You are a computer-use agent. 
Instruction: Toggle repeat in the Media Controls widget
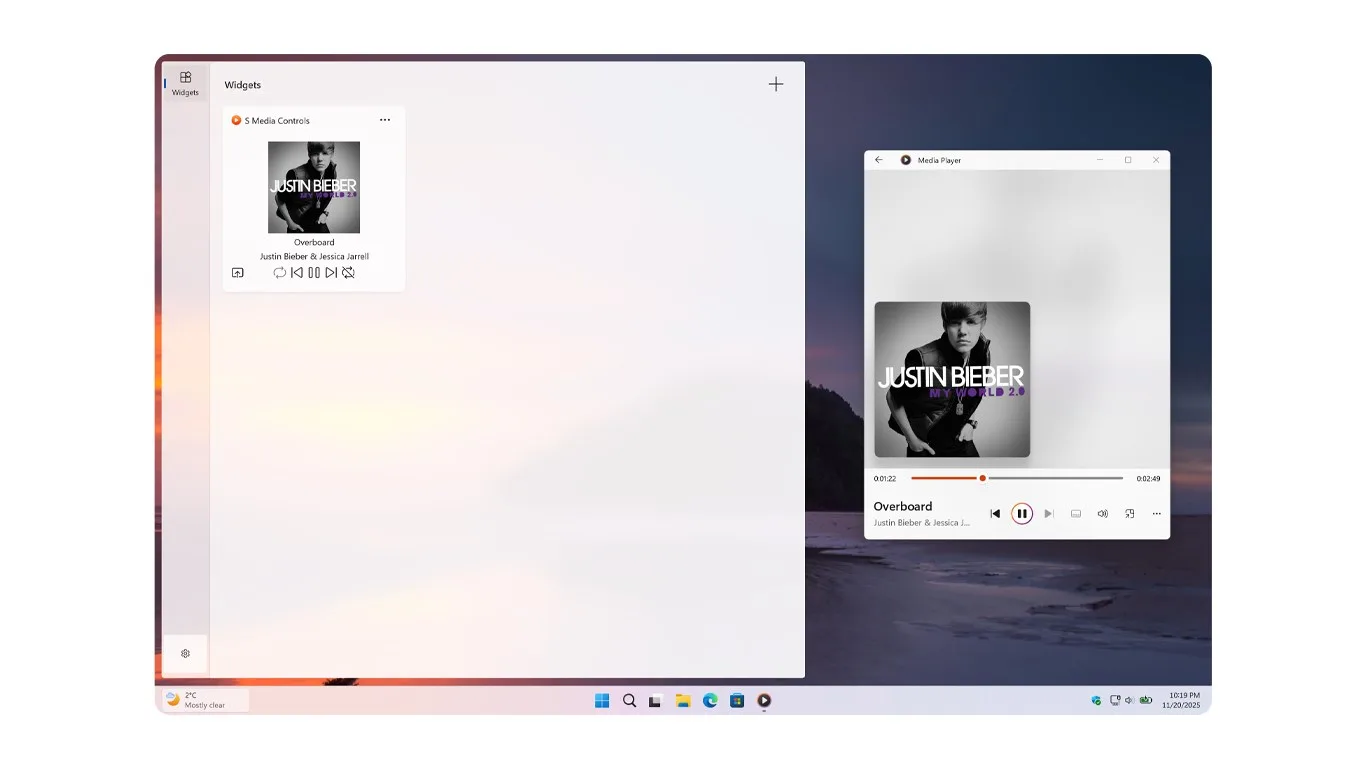point(280,272)
